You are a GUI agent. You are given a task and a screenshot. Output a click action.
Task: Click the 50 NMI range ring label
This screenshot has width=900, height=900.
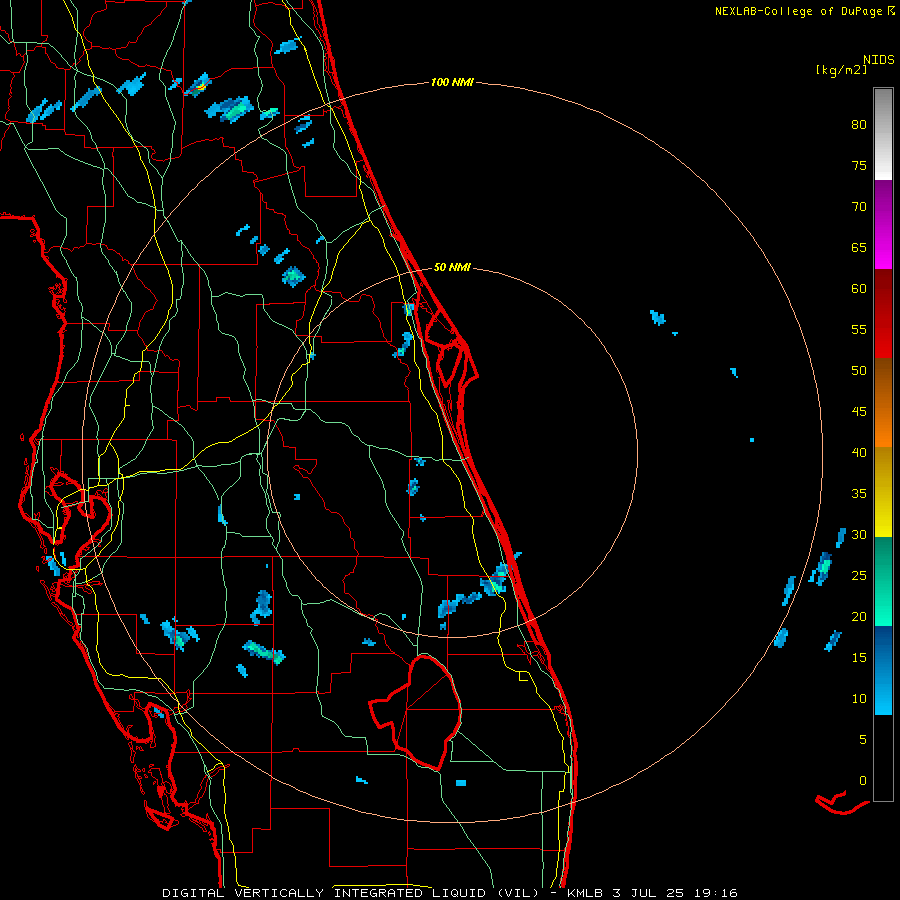(452, 267)
